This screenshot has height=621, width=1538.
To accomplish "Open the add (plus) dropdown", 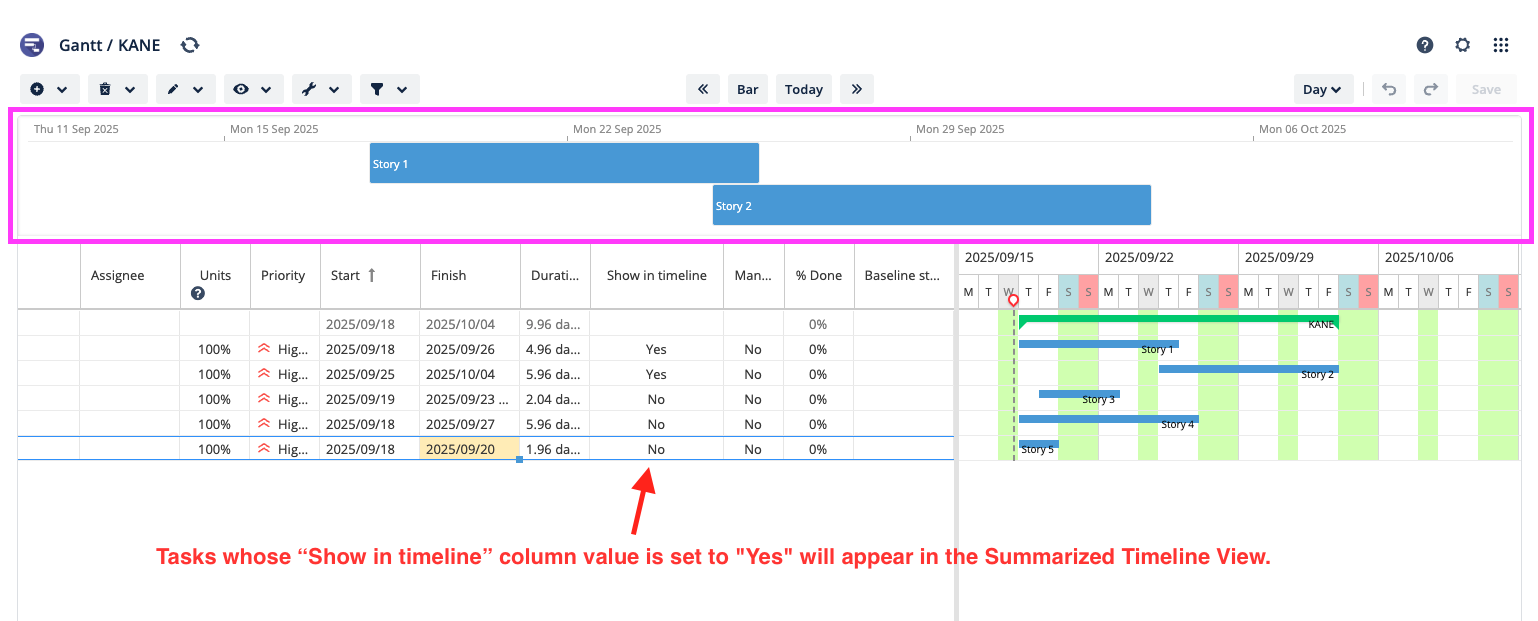I will point(49,89).
